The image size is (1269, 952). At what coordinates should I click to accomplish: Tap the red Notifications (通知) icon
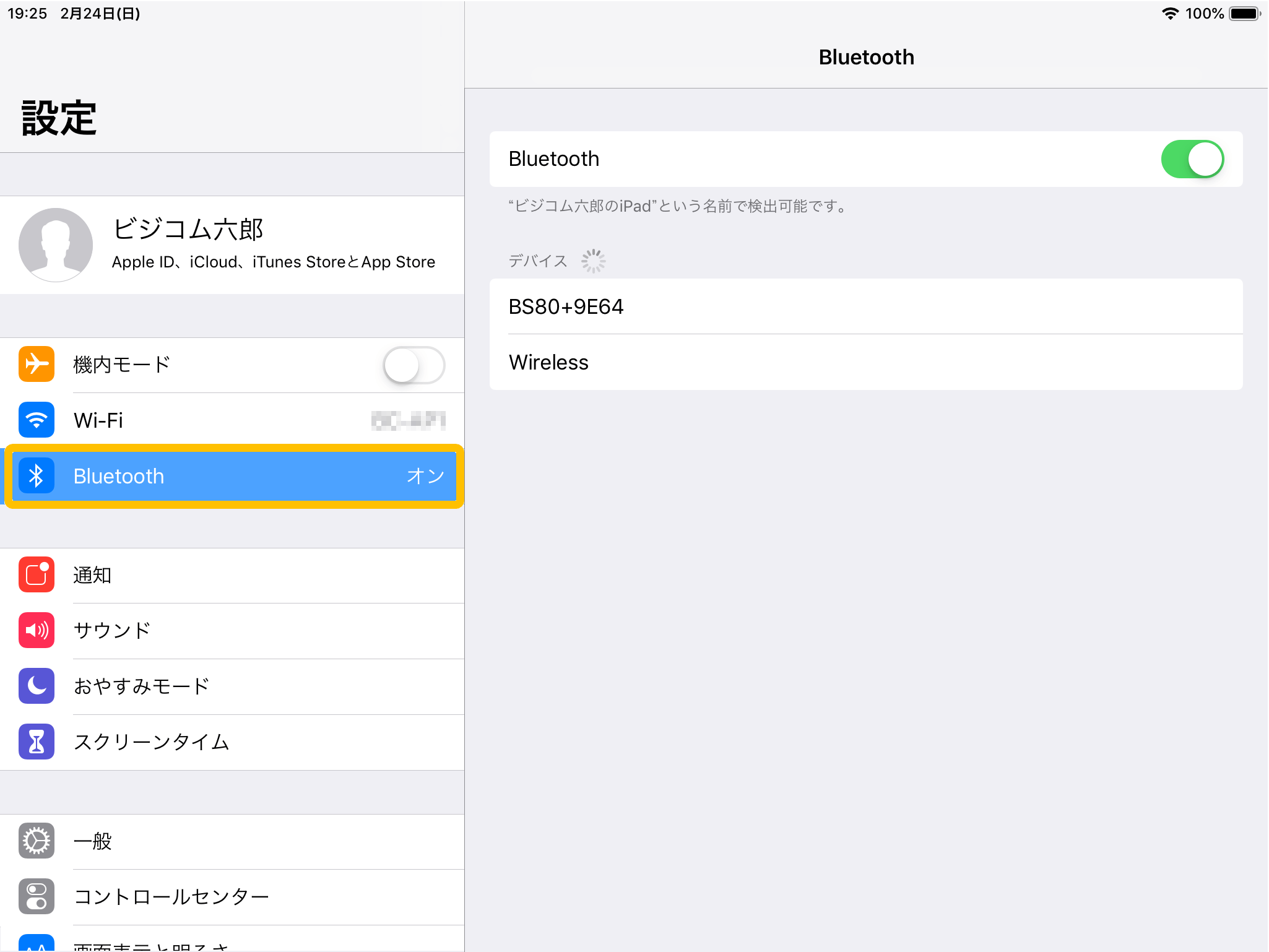click(37, 574)
